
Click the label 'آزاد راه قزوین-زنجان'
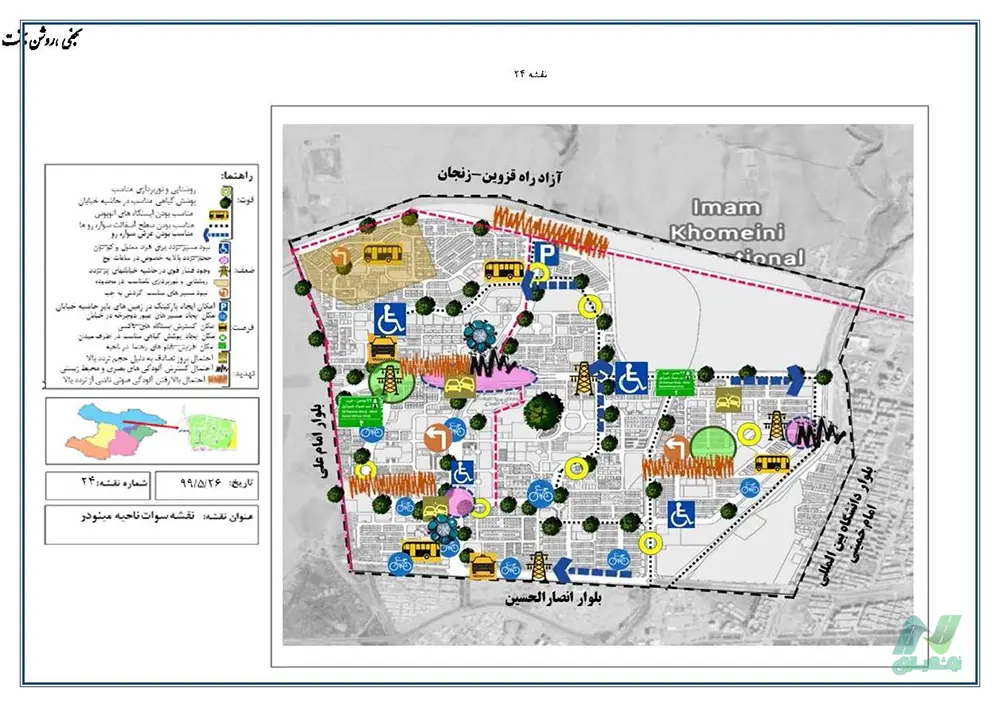501,174
